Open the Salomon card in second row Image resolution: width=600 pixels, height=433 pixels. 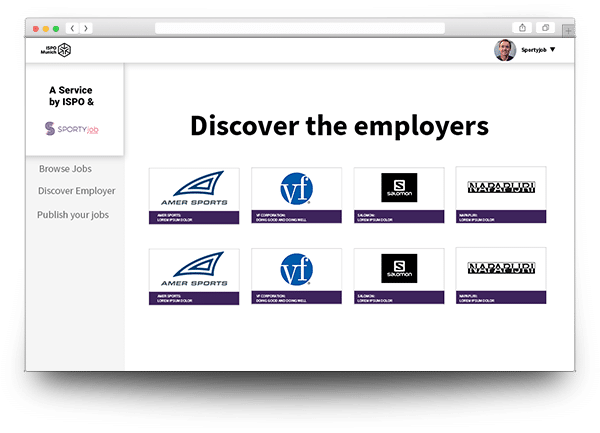coord(399,276)
